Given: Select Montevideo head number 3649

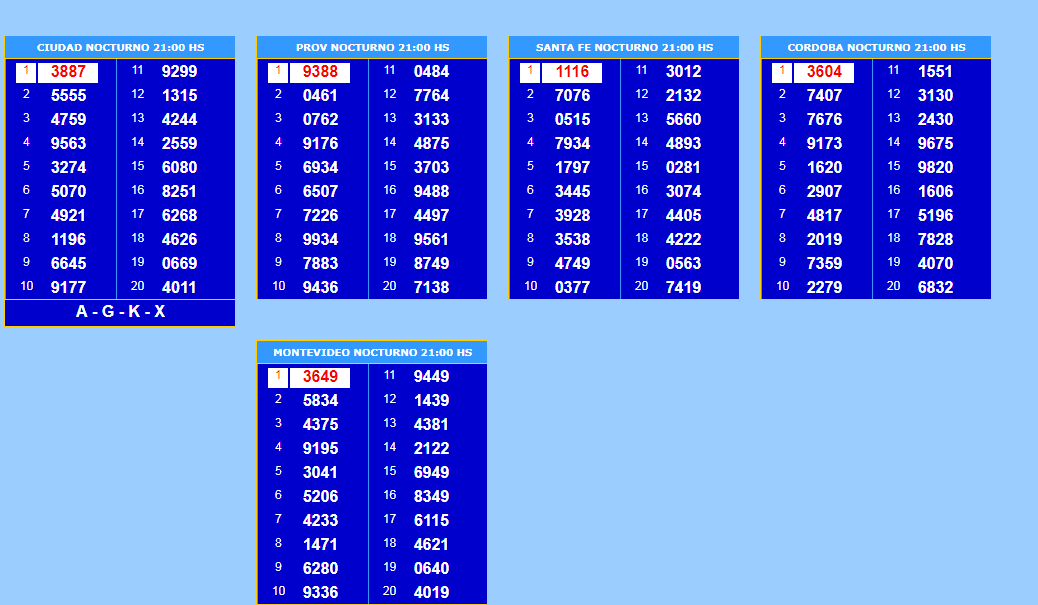Looking at the screenshot, I should (320, 377).
